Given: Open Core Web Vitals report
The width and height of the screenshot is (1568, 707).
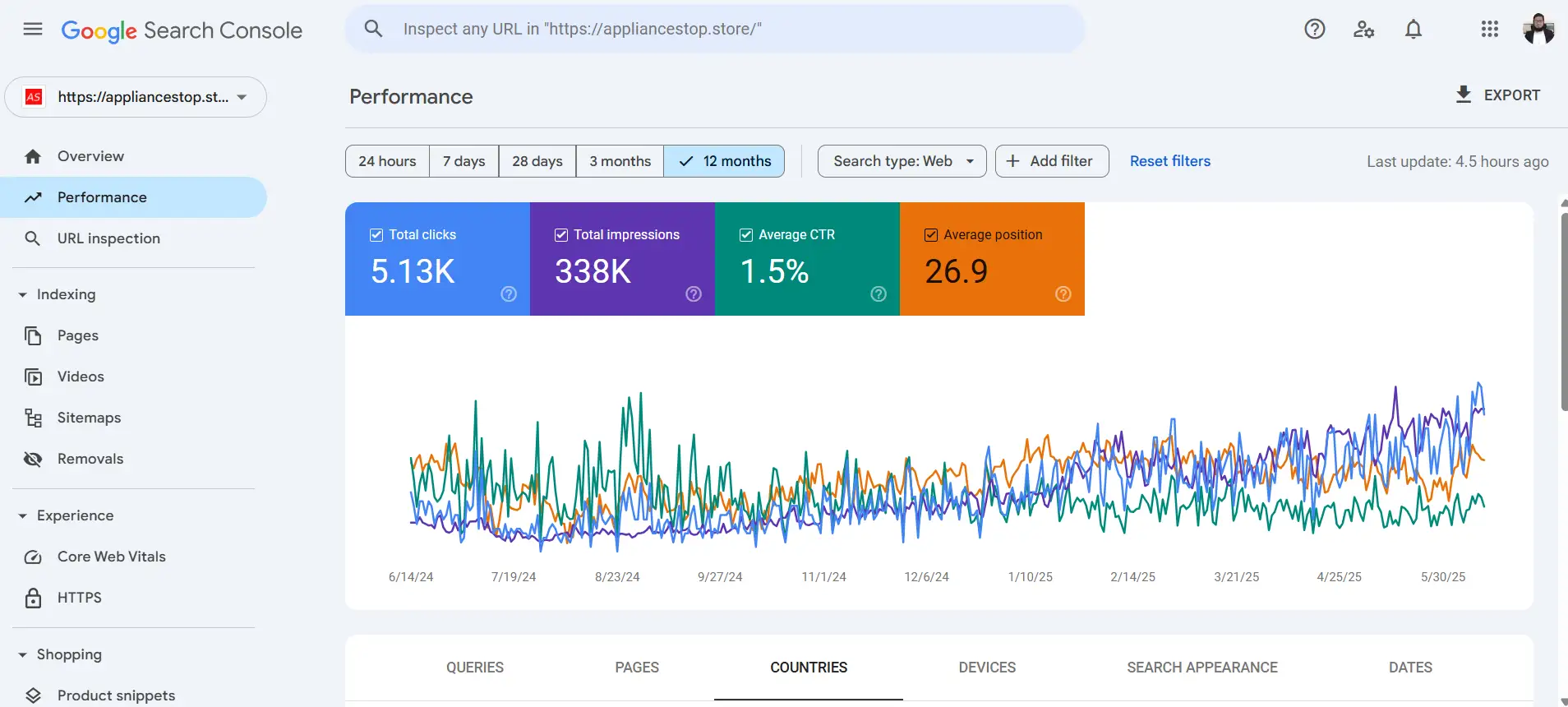Looking at the screenshot, I should point(111,557).
